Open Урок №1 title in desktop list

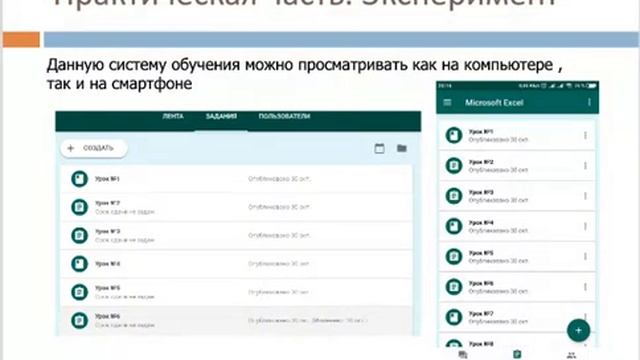tap(107, 179)
